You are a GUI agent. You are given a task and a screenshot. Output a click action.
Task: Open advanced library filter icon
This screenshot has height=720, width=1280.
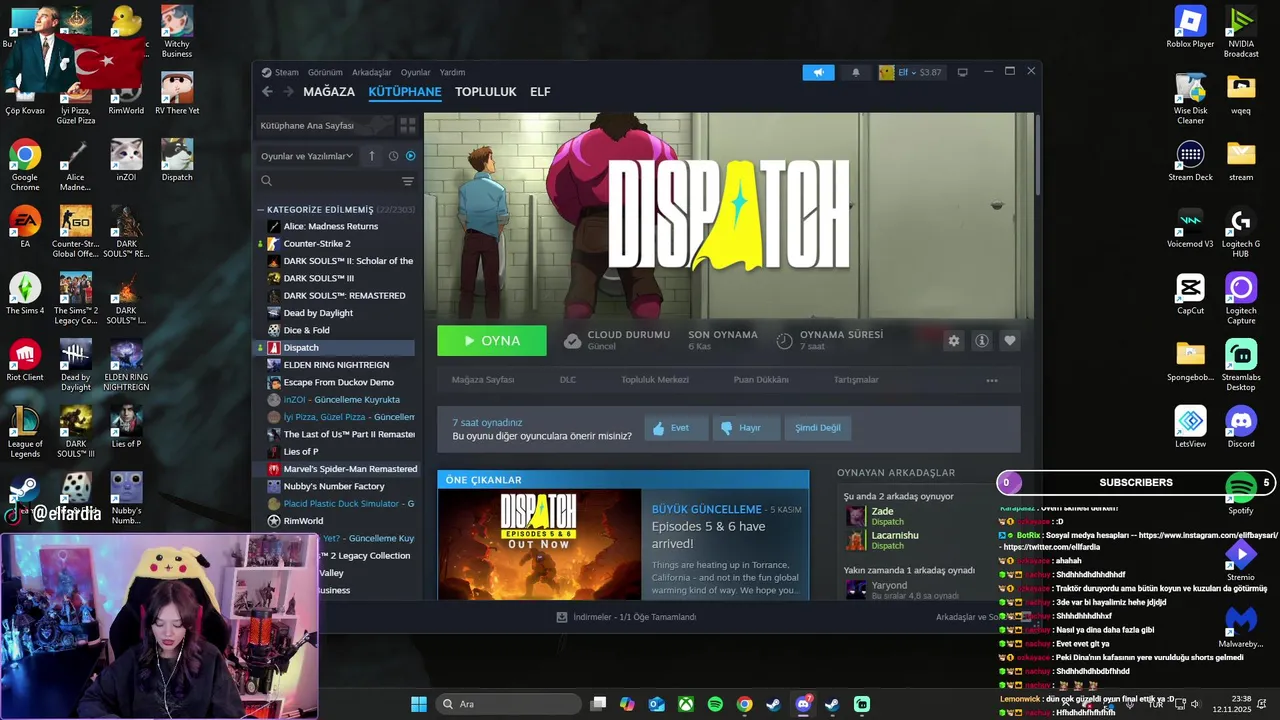407,181
